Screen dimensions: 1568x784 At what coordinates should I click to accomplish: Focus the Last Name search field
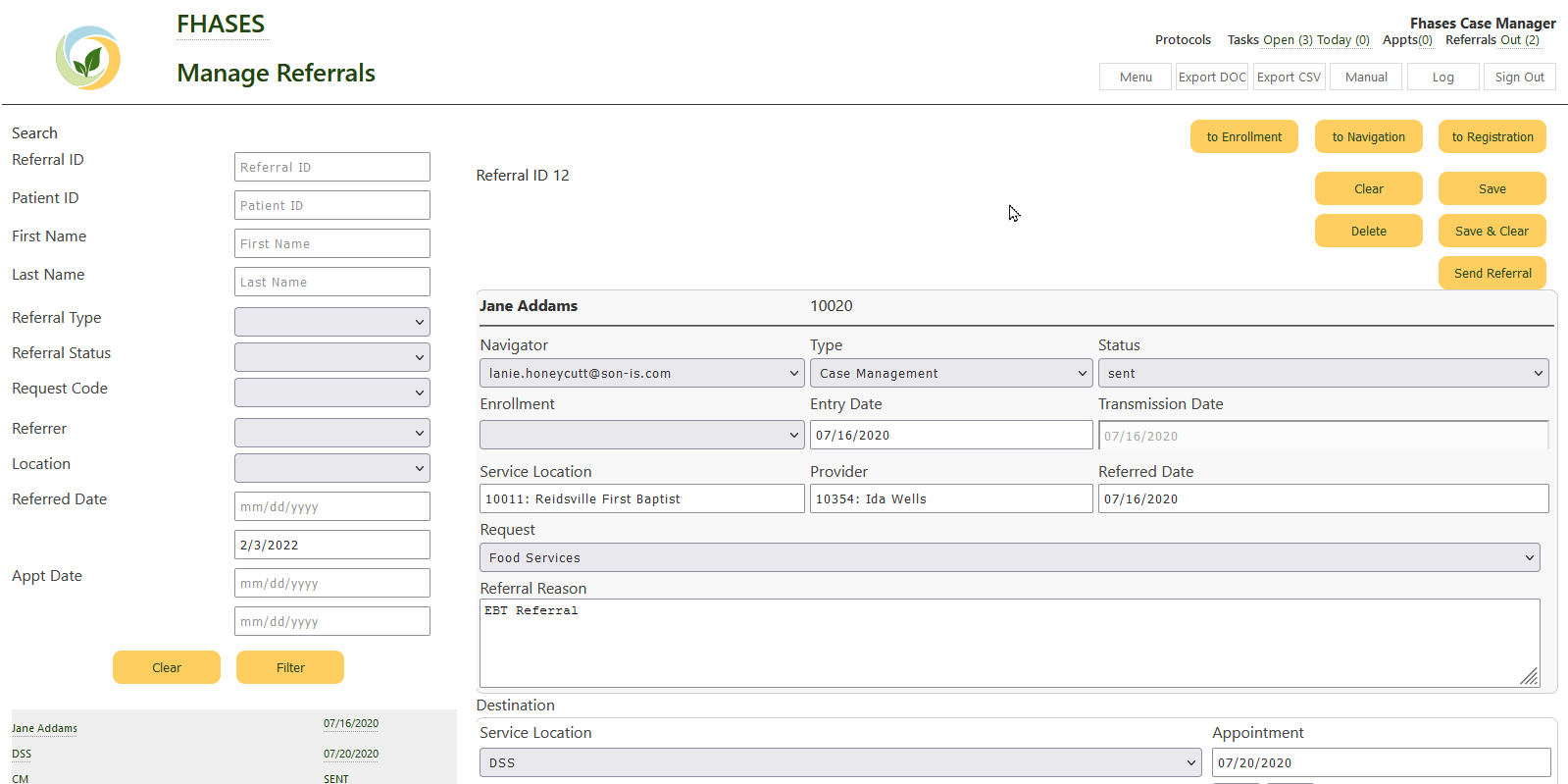[332, 282]
